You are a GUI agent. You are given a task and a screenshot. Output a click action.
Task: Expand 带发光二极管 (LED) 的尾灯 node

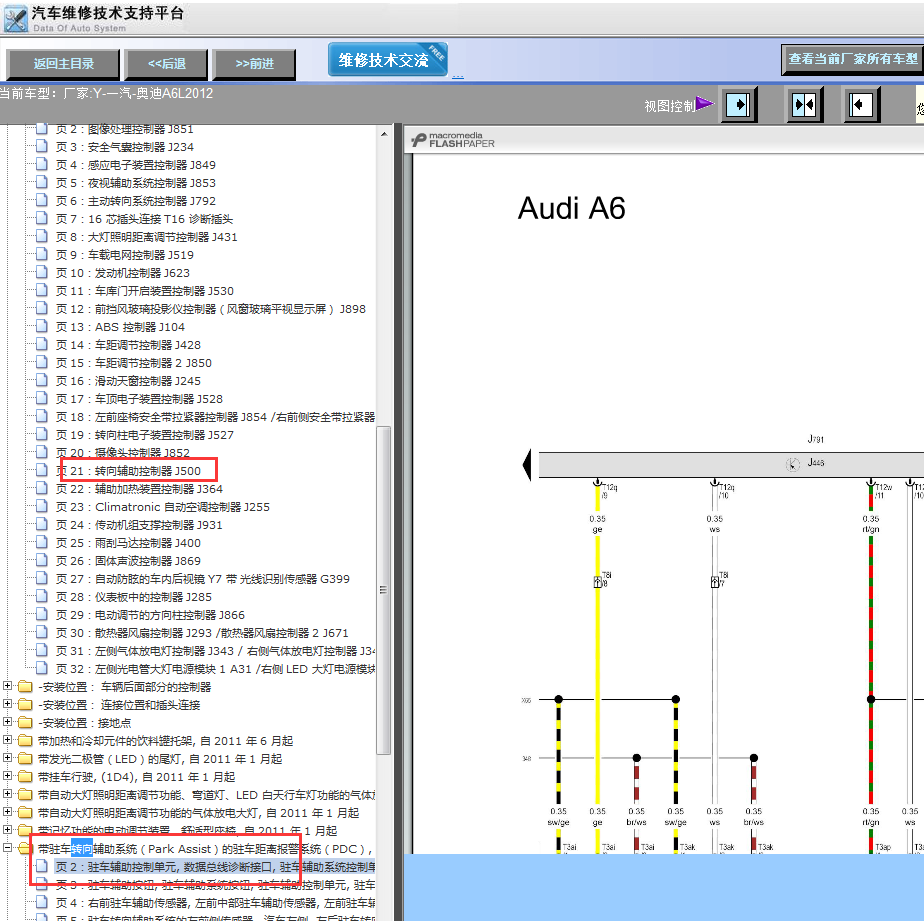(7, 758)
